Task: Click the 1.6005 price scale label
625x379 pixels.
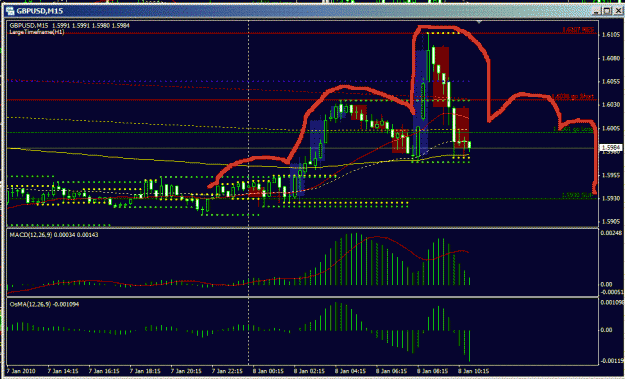Action: point(610,128)
